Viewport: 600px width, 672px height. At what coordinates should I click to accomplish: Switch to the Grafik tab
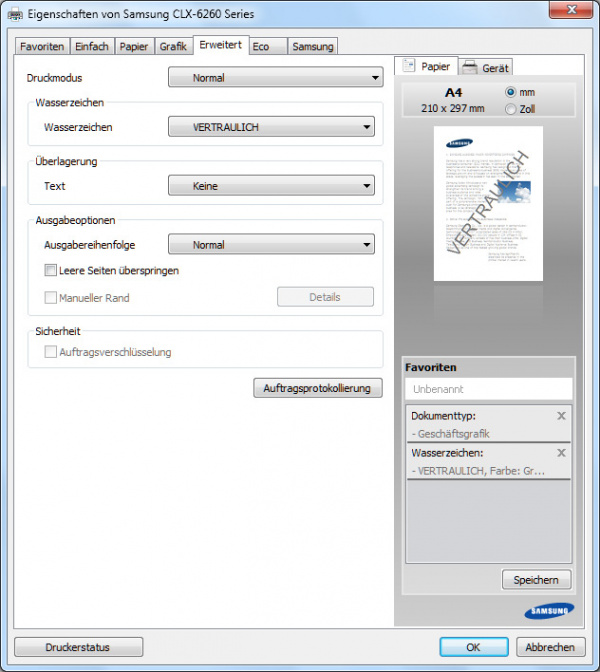[173, 47]
